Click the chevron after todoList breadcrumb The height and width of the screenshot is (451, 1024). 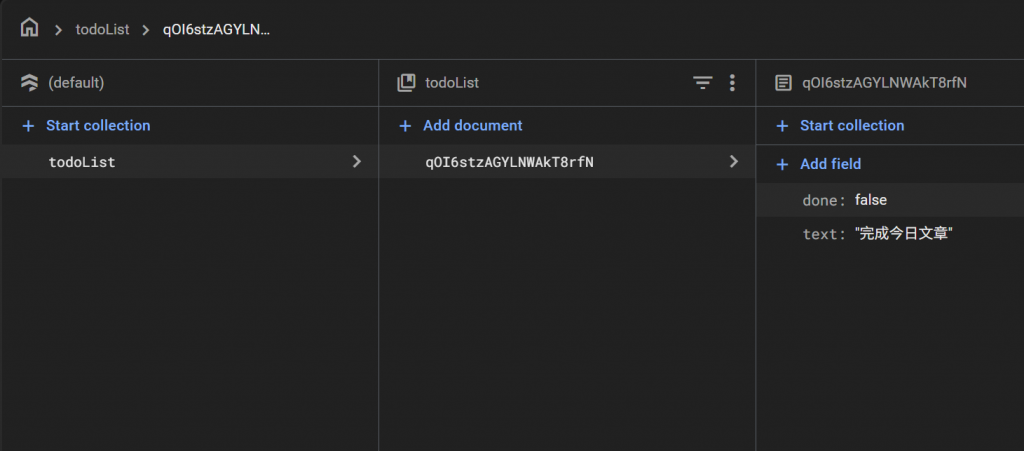pyautogui.click(x=146, y=29)
